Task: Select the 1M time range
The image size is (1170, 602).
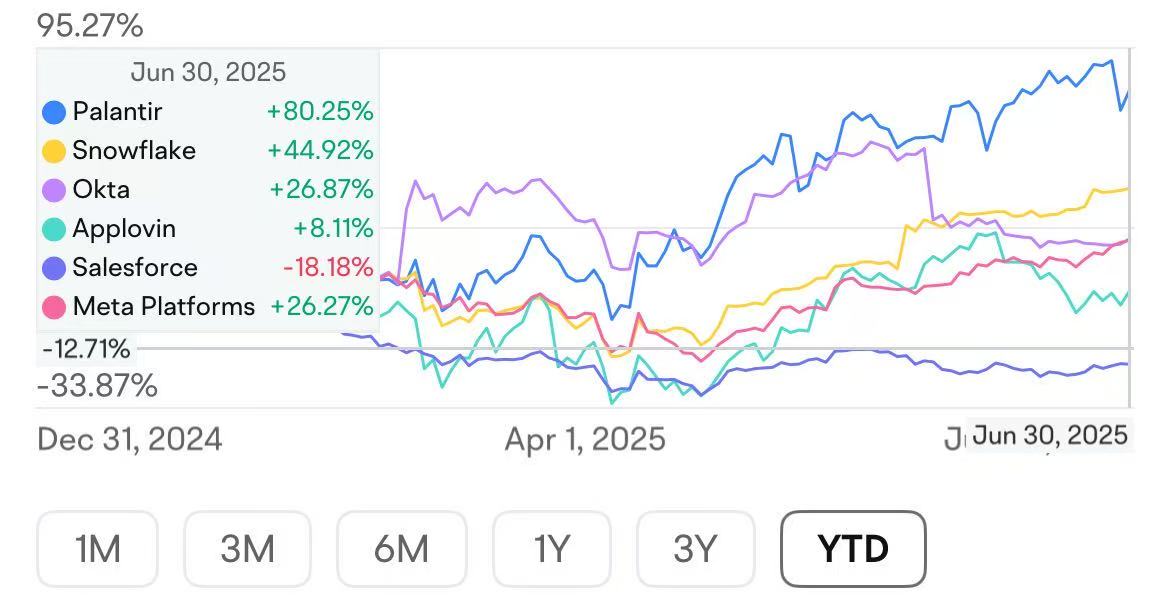Action: pos(98,548)
